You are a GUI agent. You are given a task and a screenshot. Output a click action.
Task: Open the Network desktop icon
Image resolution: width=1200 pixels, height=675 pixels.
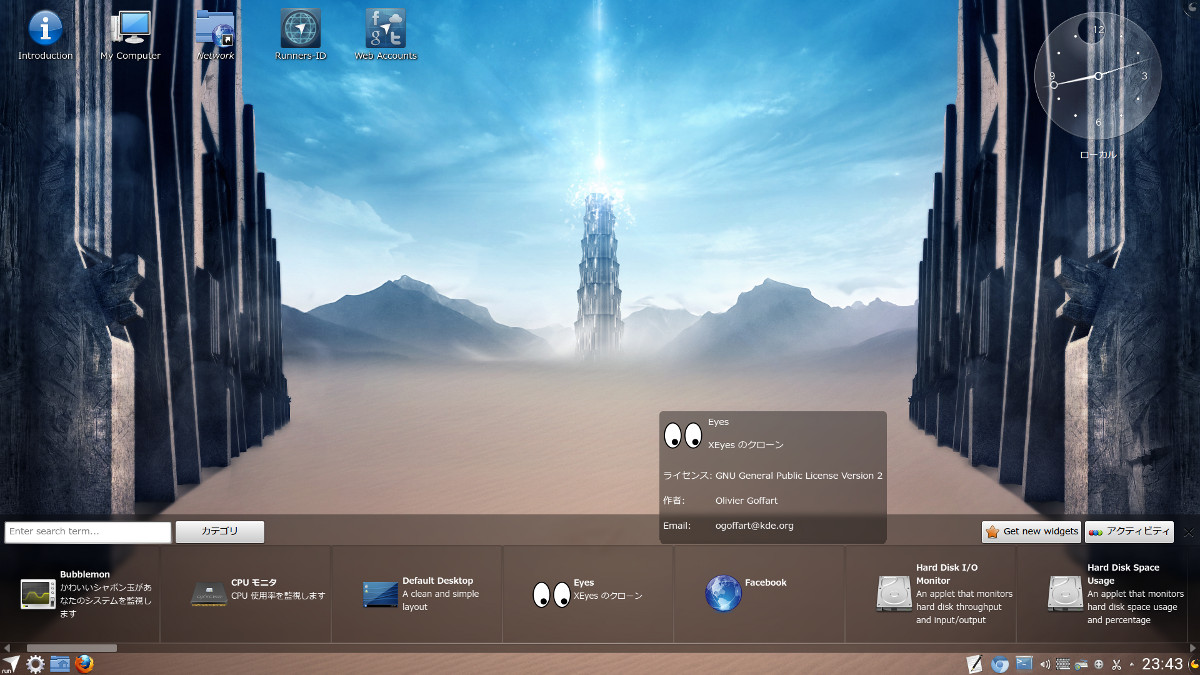(215, 35)
